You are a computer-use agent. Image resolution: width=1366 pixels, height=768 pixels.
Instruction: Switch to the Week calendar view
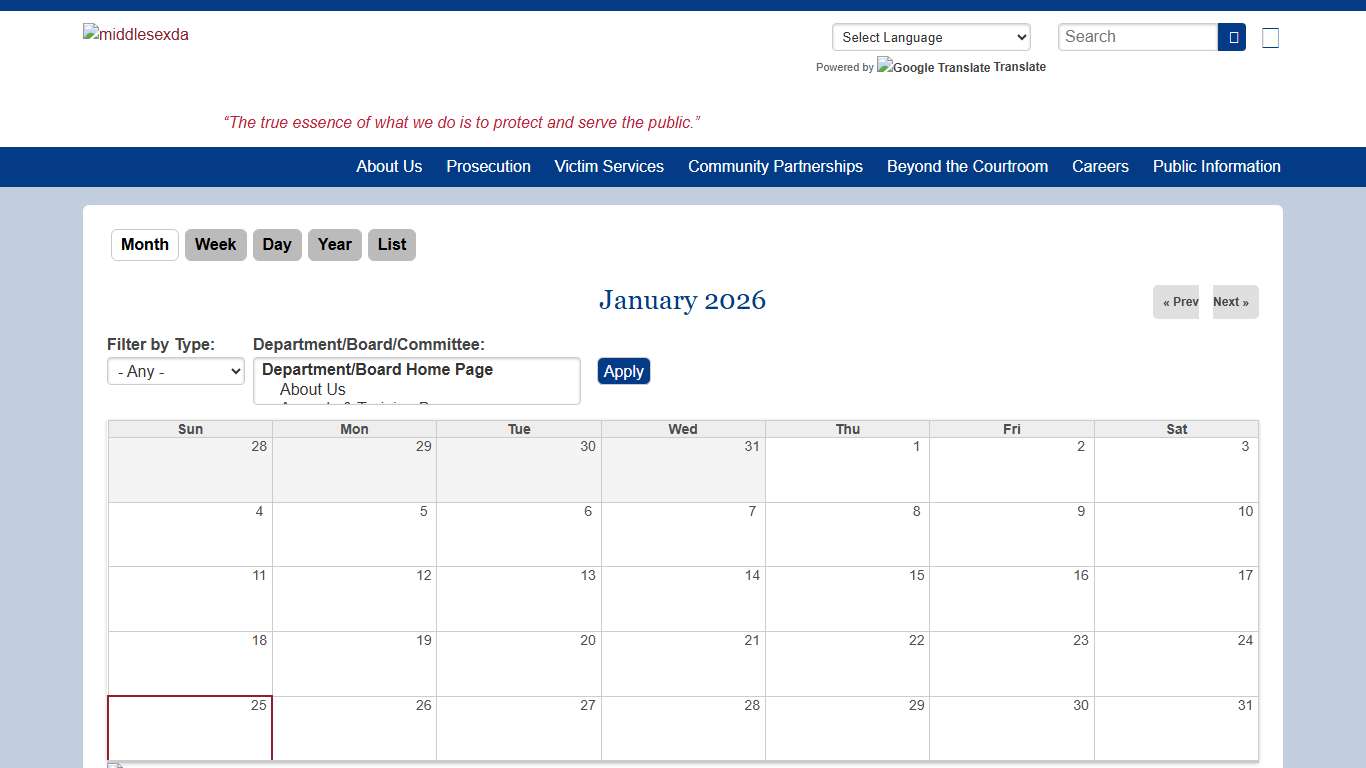pyautogui.click(x=215, y=244)
